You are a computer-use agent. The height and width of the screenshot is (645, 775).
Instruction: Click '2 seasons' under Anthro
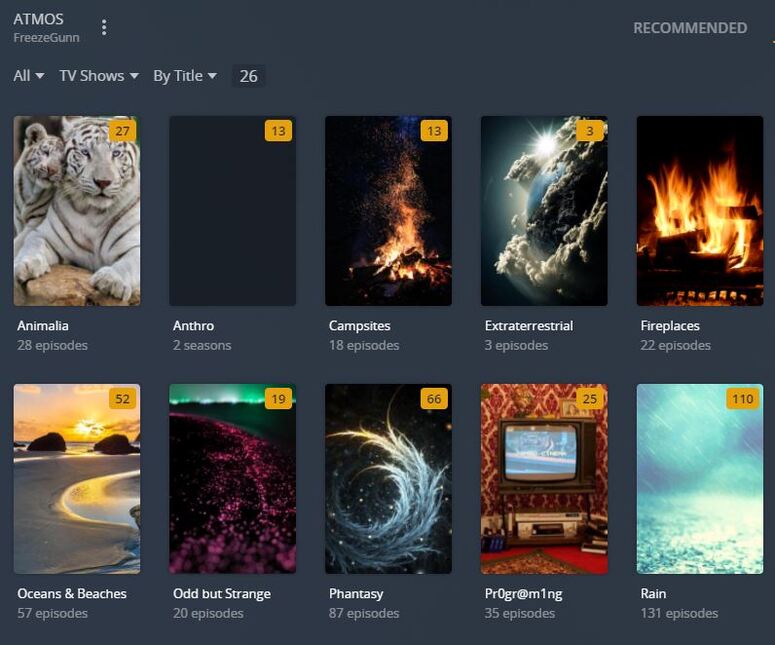click(202, 345)
